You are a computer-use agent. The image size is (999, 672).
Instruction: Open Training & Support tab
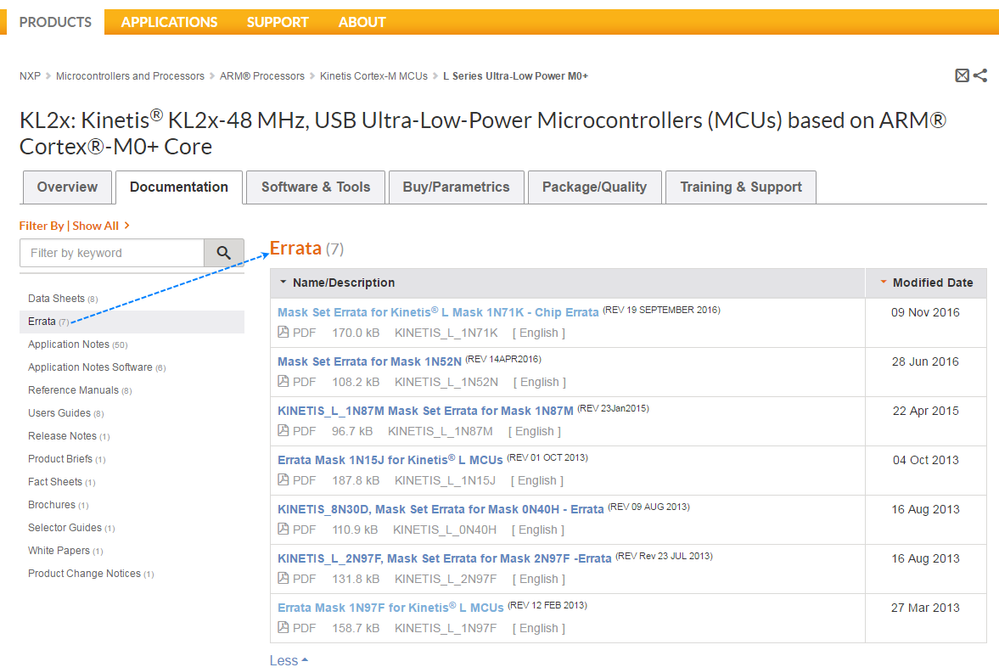(741, 187)
